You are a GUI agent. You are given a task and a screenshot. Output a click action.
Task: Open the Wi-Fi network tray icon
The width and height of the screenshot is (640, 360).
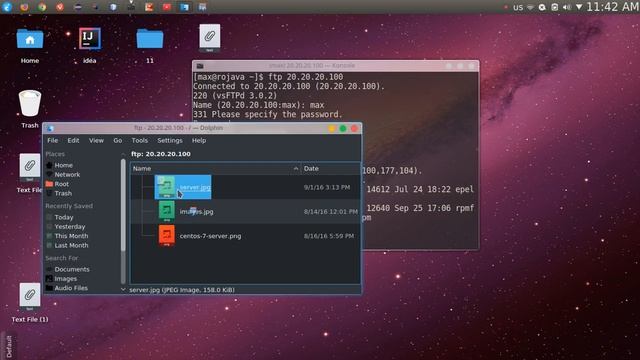click(x=530, y=7)
